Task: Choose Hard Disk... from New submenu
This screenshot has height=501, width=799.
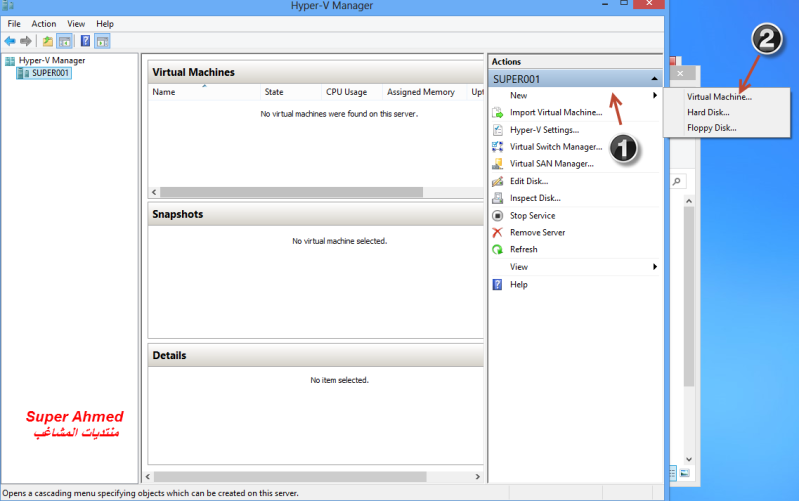Action: coord(708,113)
